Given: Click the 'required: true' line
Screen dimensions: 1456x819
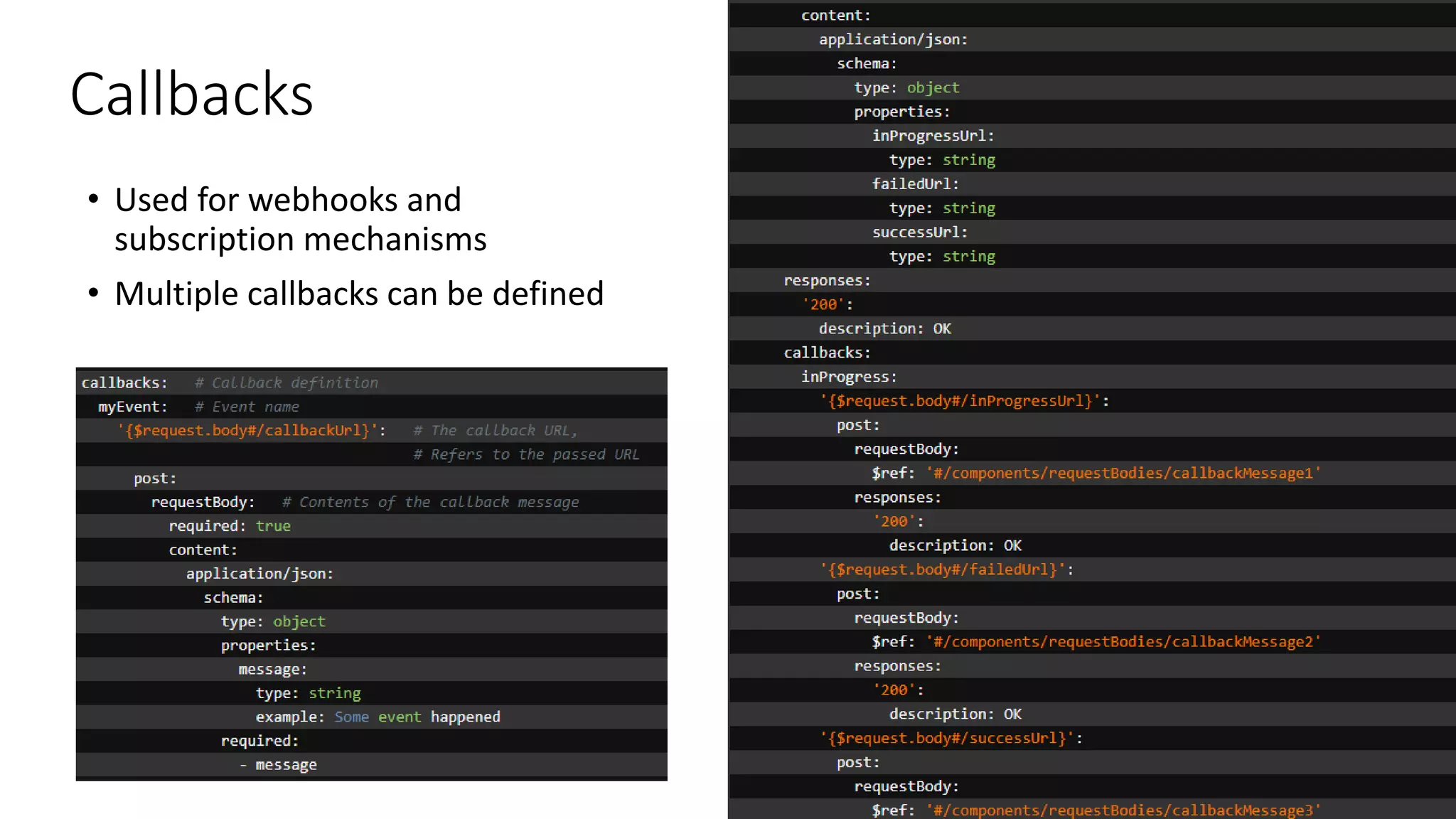Looking at the screenshot, I should [x=229, y=526].
